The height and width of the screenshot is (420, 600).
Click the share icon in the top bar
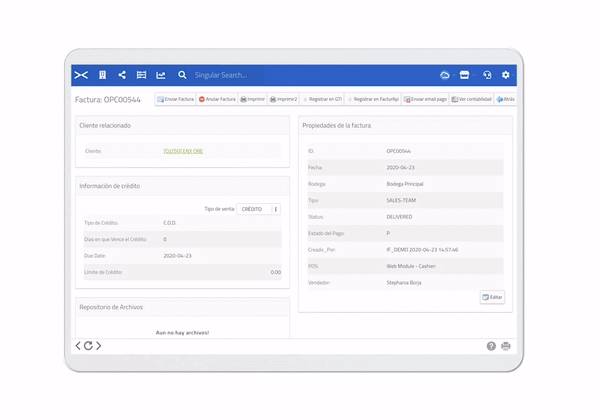tap(122, 75)
